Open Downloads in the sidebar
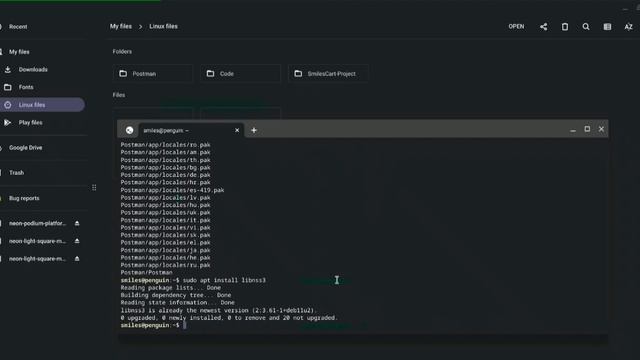Screen dimensions: 640x360 (33, 69)
